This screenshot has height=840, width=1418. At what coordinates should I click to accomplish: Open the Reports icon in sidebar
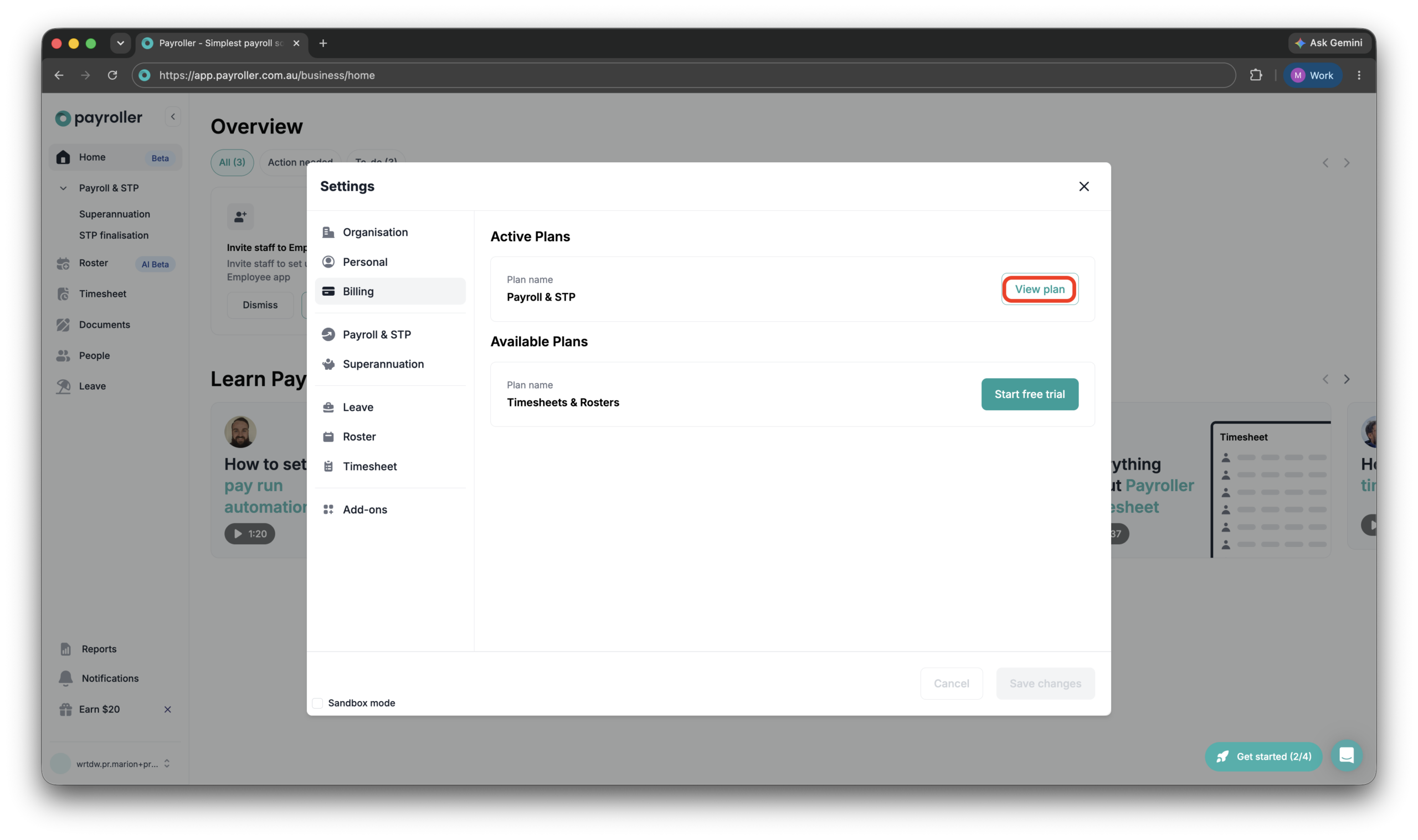pos(66,650)
